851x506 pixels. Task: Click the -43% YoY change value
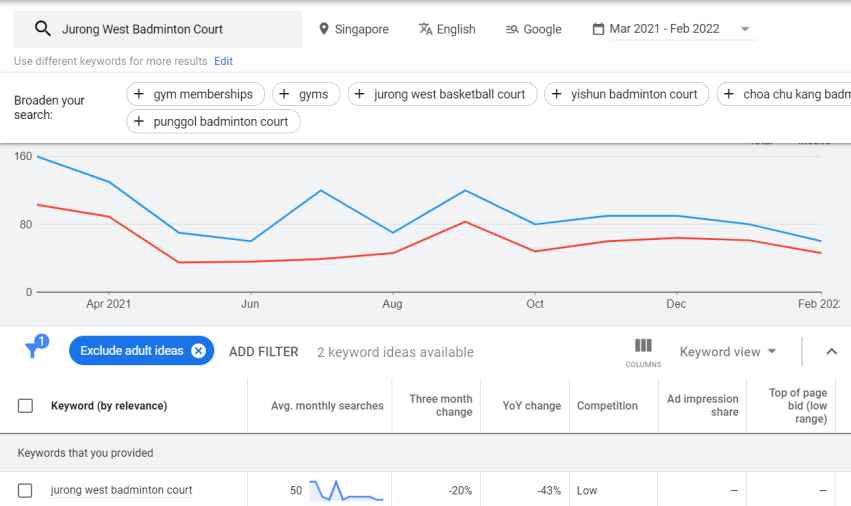pyautogui.click(x=549, y=490)
